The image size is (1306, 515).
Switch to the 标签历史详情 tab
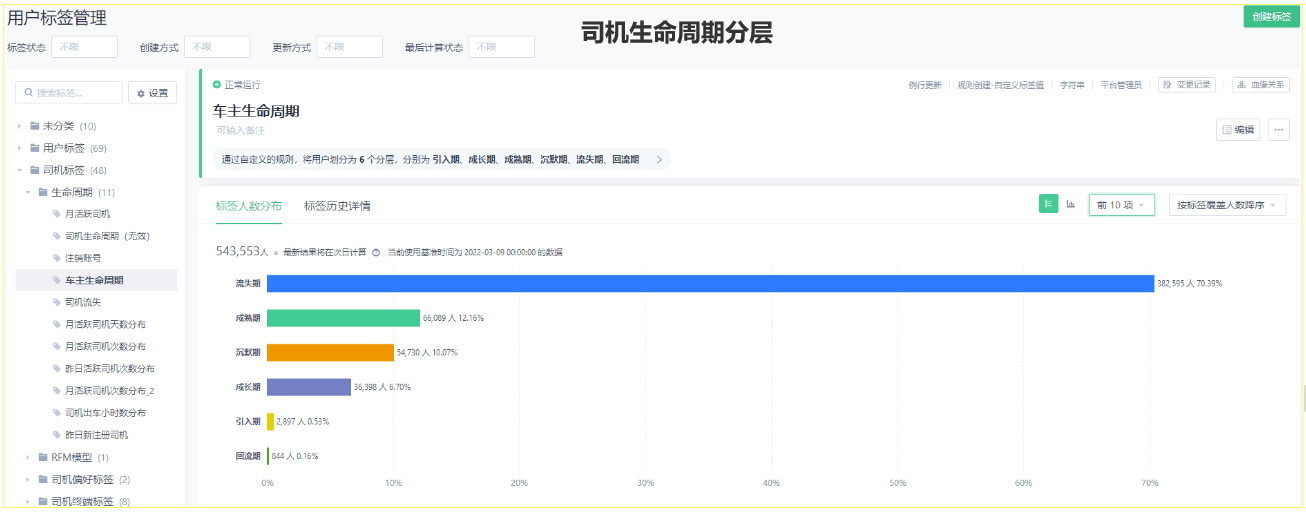click(x=337, y=206)
